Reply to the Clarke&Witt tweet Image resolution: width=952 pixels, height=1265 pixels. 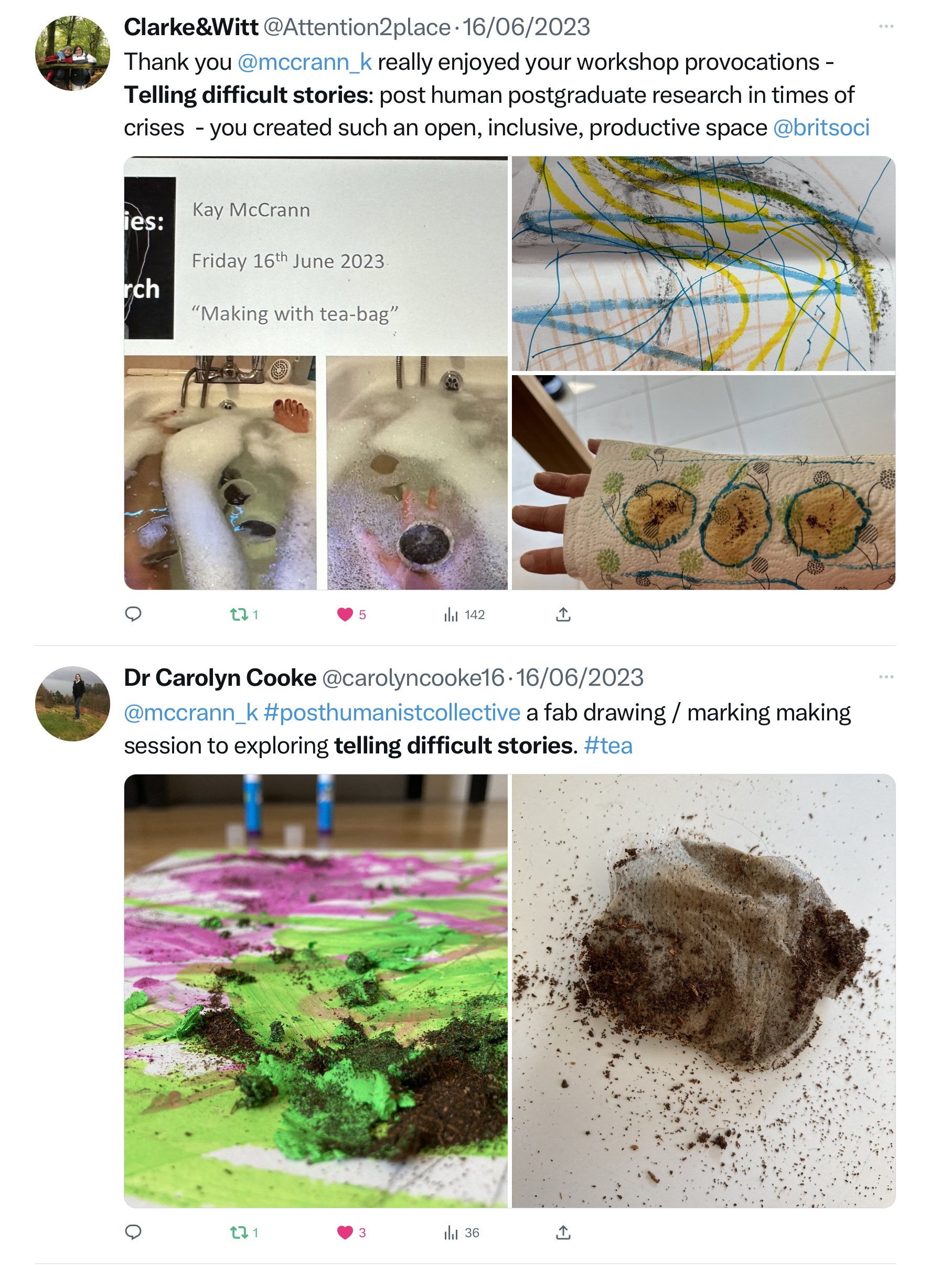point(133,614)
